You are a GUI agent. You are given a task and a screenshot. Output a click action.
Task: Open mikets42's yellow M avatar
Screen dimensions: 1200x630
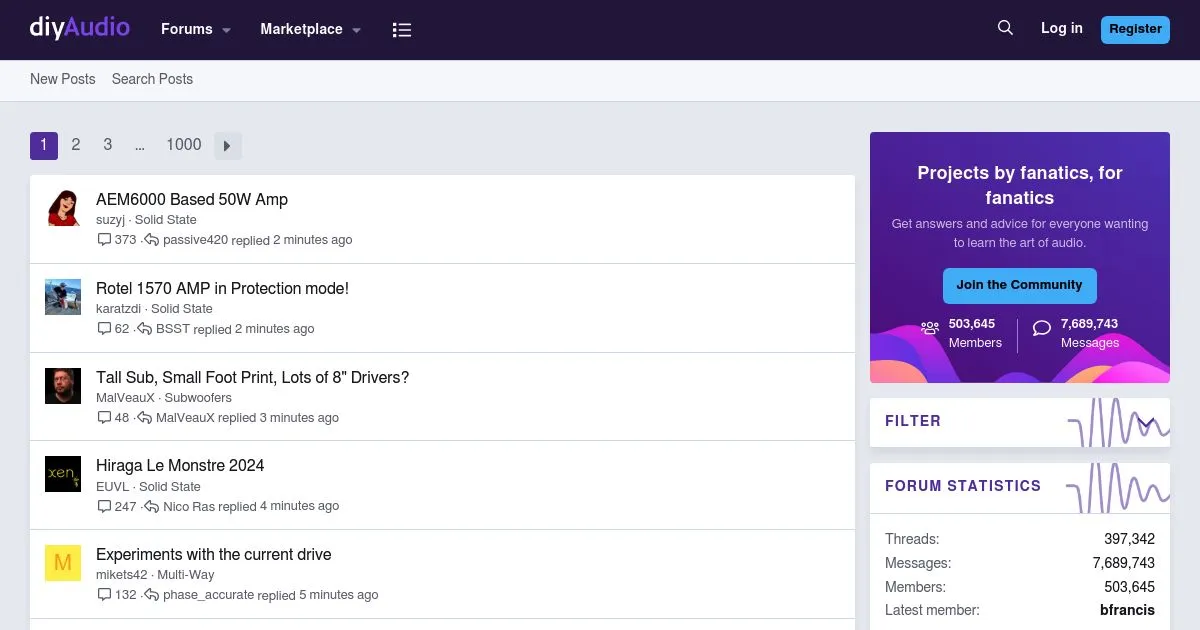pos(63,563)
